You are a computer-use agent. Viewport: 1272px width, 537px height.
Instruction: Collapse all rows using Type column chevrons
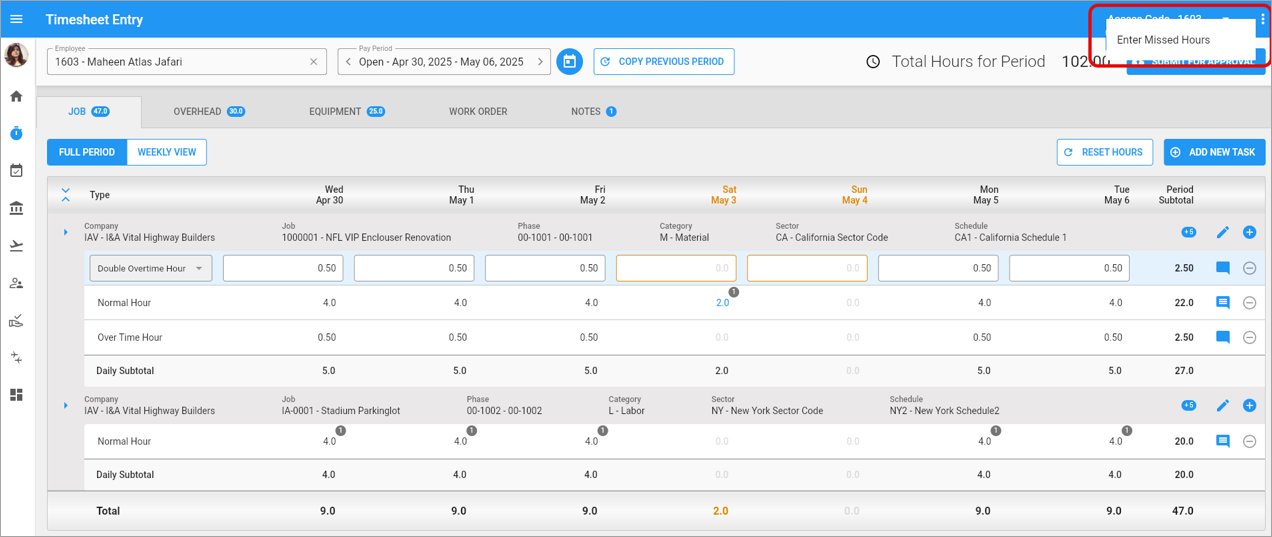[66, 195]
